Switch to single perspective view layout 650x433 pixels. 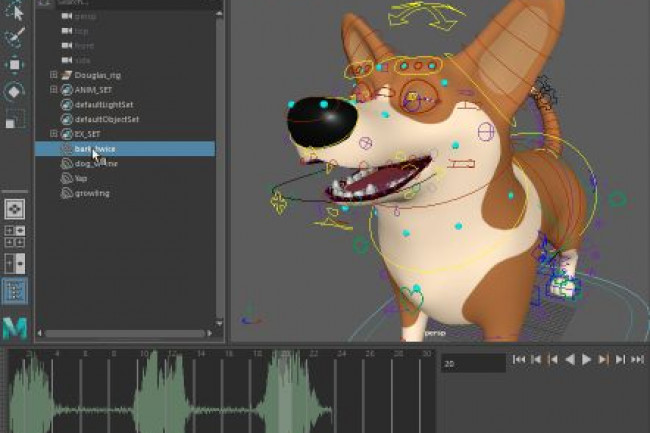[x=15, y=209]
